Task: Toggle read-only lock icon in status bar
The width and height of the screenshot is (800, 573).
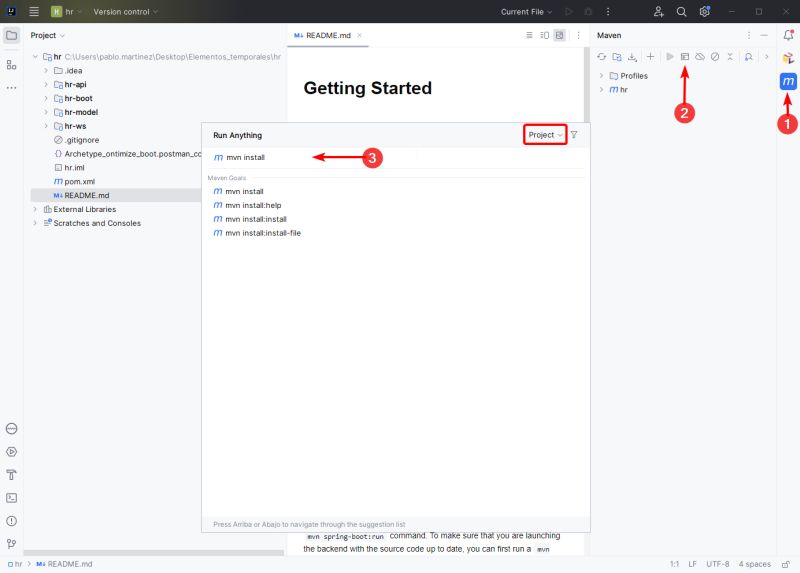Action: 786,564
